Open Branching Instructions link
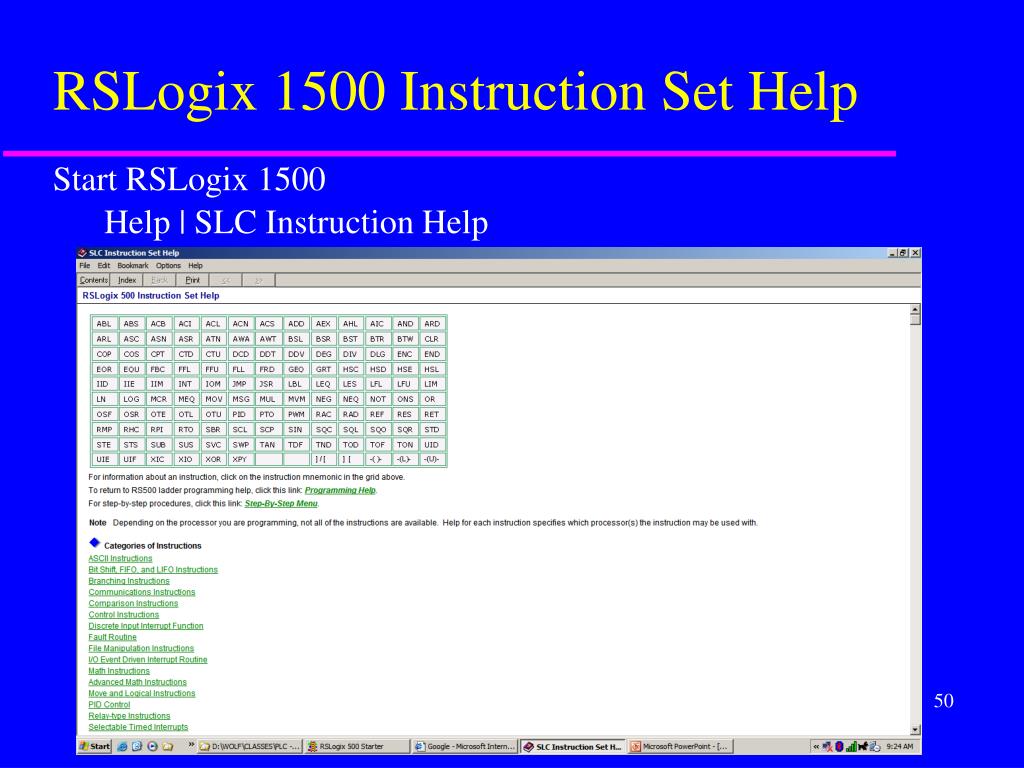1024x768 pixels. tap(129, 581)
